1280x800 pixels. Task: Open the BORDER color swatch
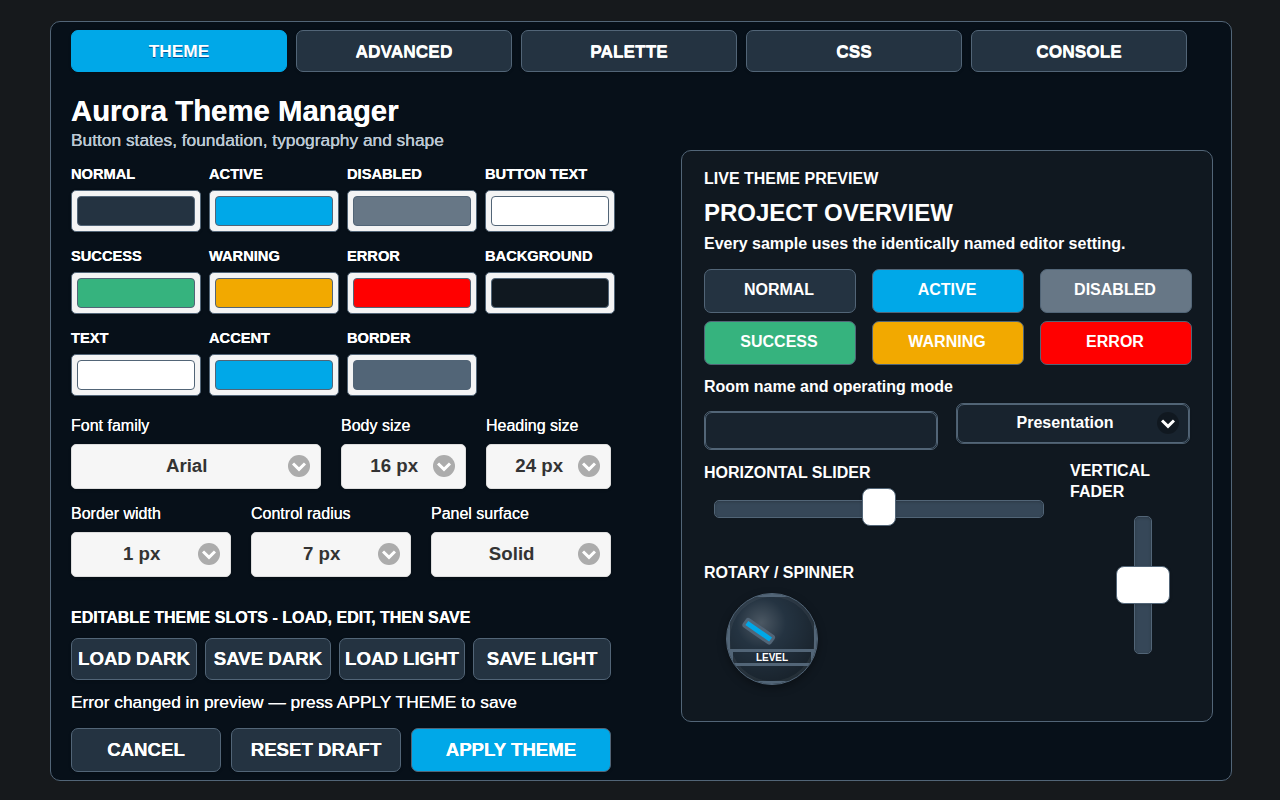point(412,375)
